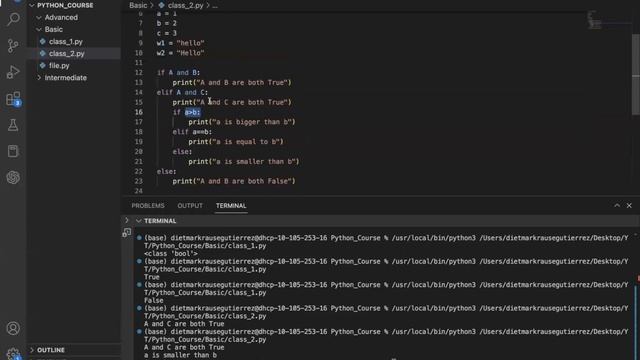Open the Extensions view
The width and height of the screenshot is (640, 360).
tap(13, 99)
